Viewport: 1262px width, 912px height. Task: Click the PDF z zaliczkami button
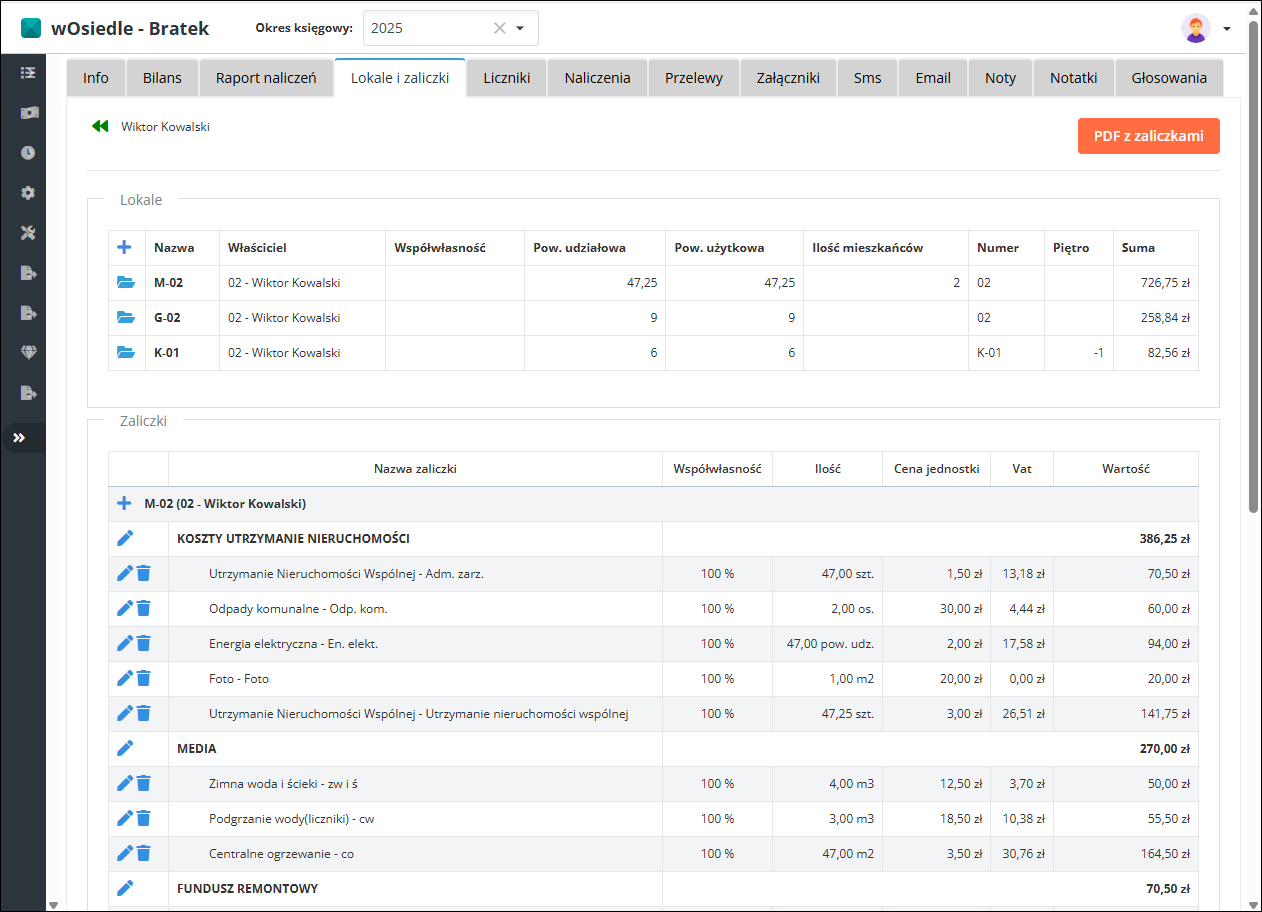(x=1148, y=136)
